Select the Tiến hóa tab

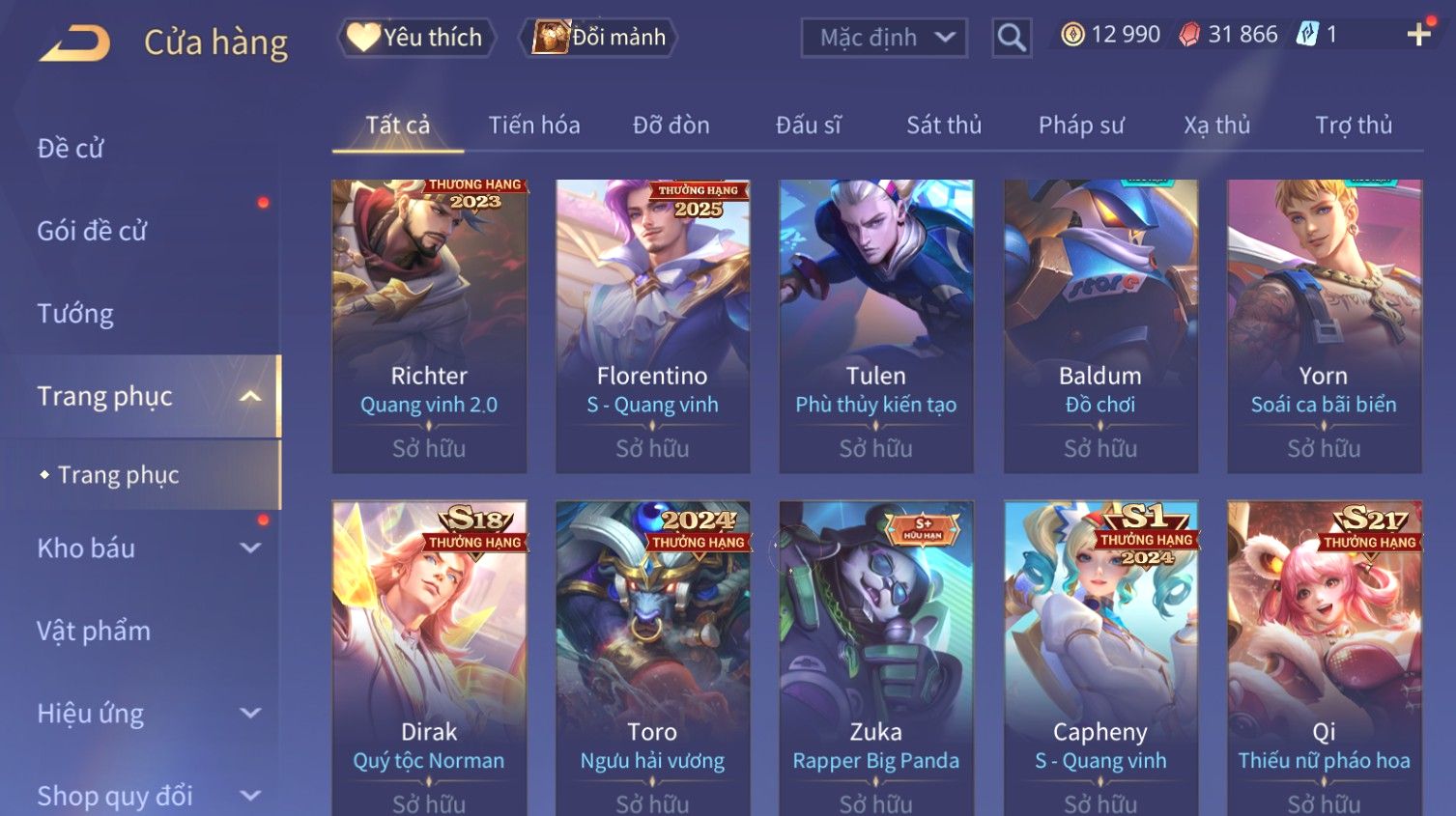coord(534,125)
